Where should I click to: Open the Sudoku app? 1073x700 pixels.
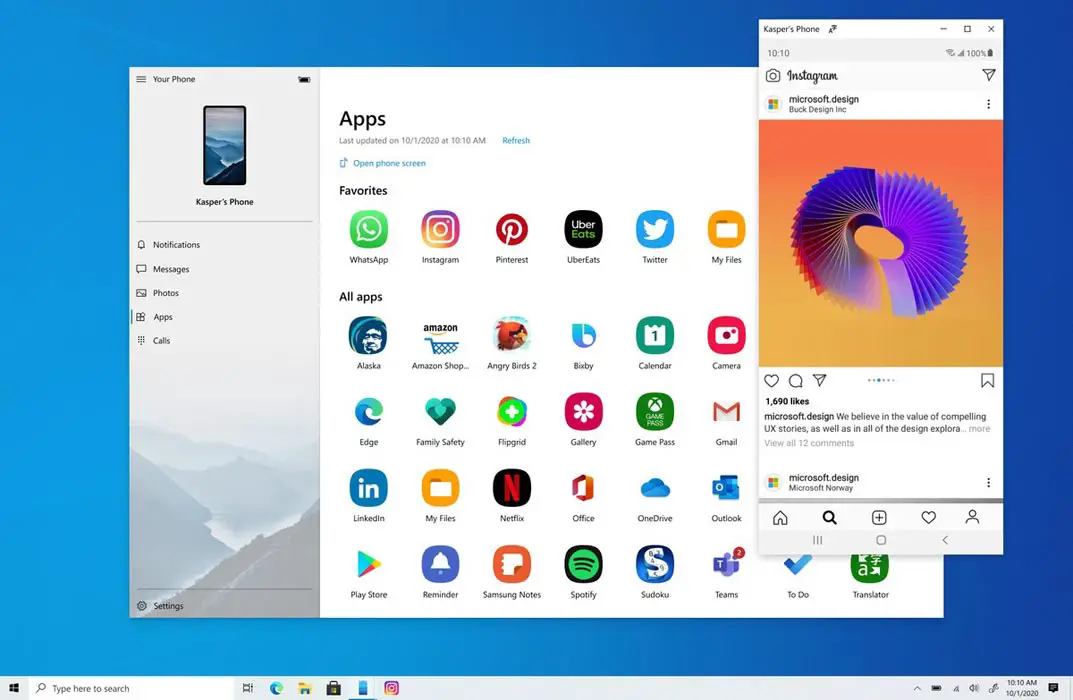coord(655,565)
